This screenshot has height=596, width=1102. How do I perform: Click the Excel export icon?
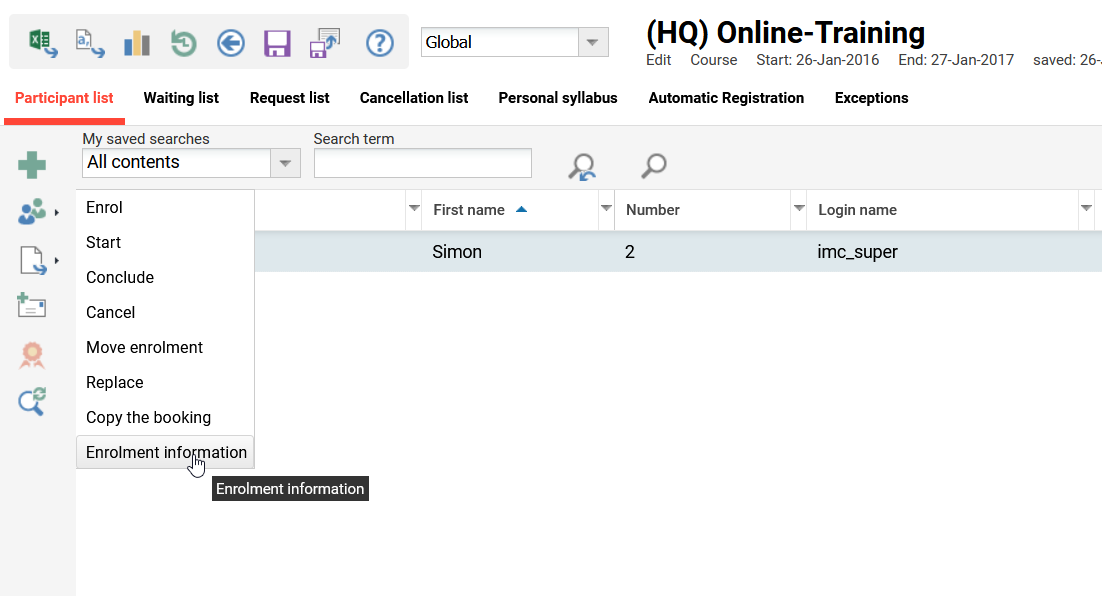[x=42, y=43]
